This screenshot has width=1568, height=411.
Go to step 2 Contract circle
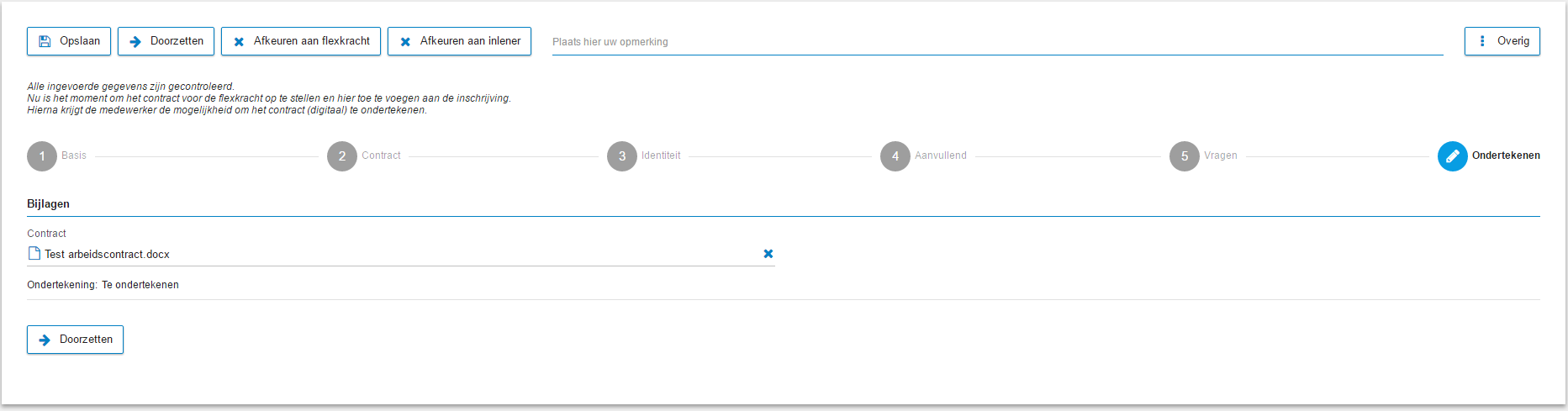342,156
